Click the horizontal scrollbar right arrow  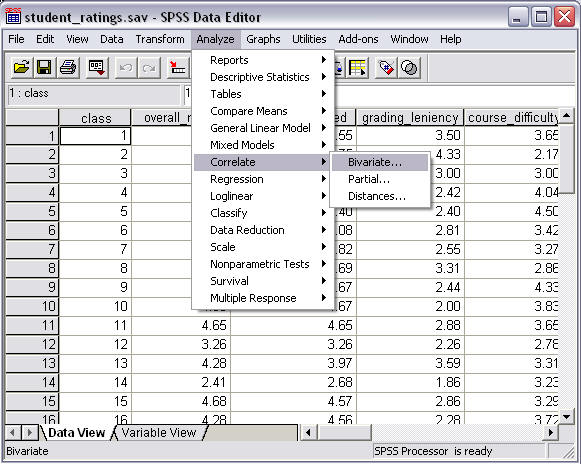pyautogui.click(x=551, y=432)
